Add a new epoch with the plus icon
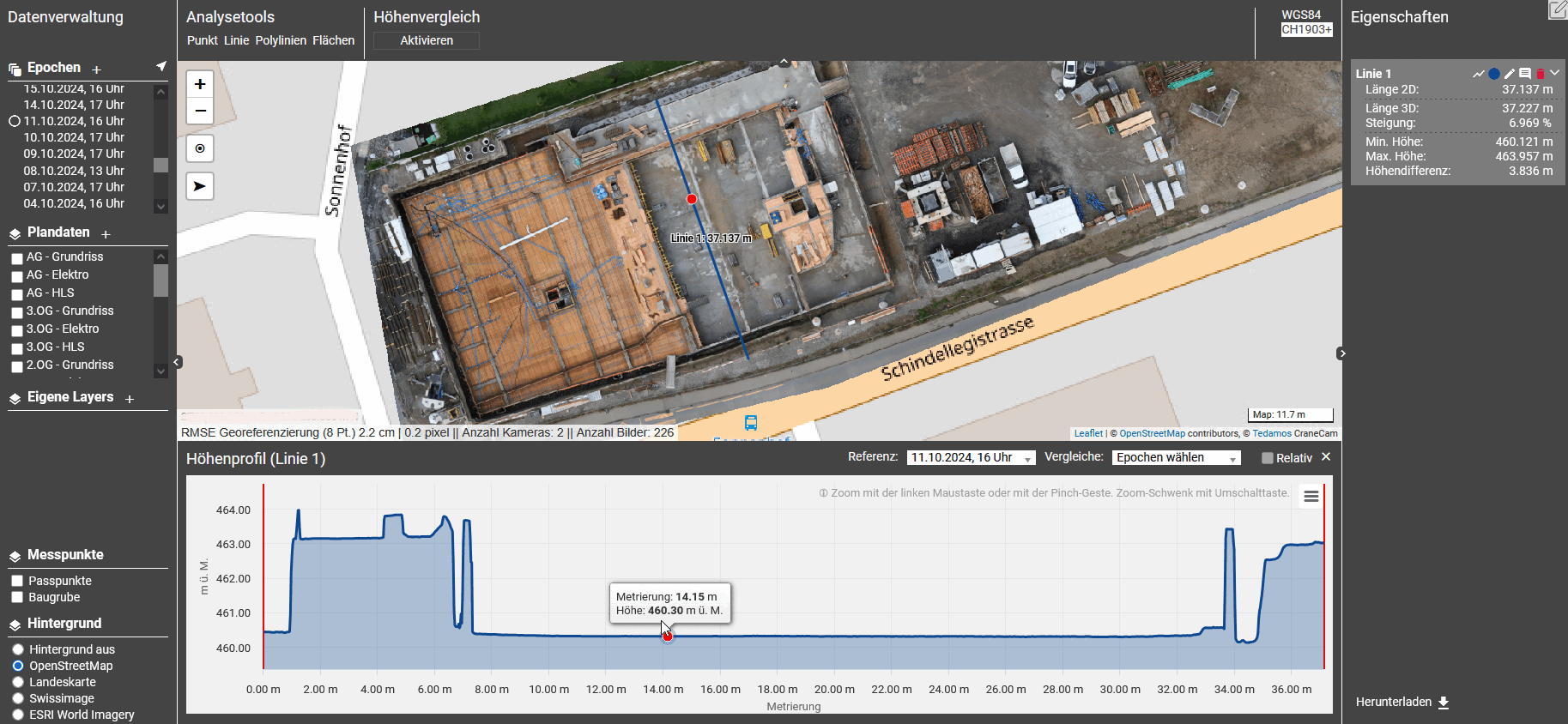 tap(97, 69)
